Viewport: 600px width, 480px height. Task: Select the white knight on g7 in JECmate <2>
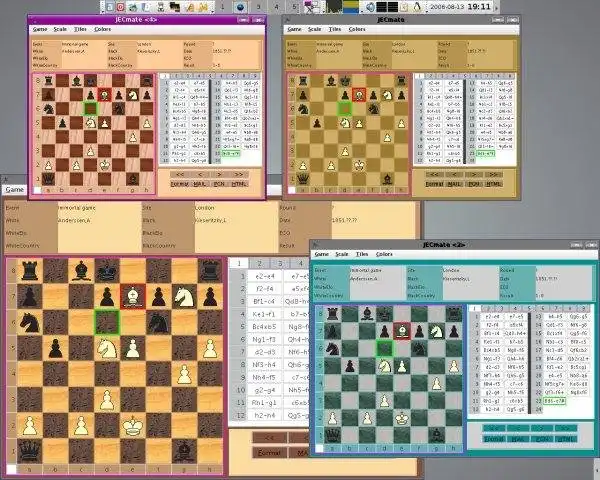coord(436,331)
